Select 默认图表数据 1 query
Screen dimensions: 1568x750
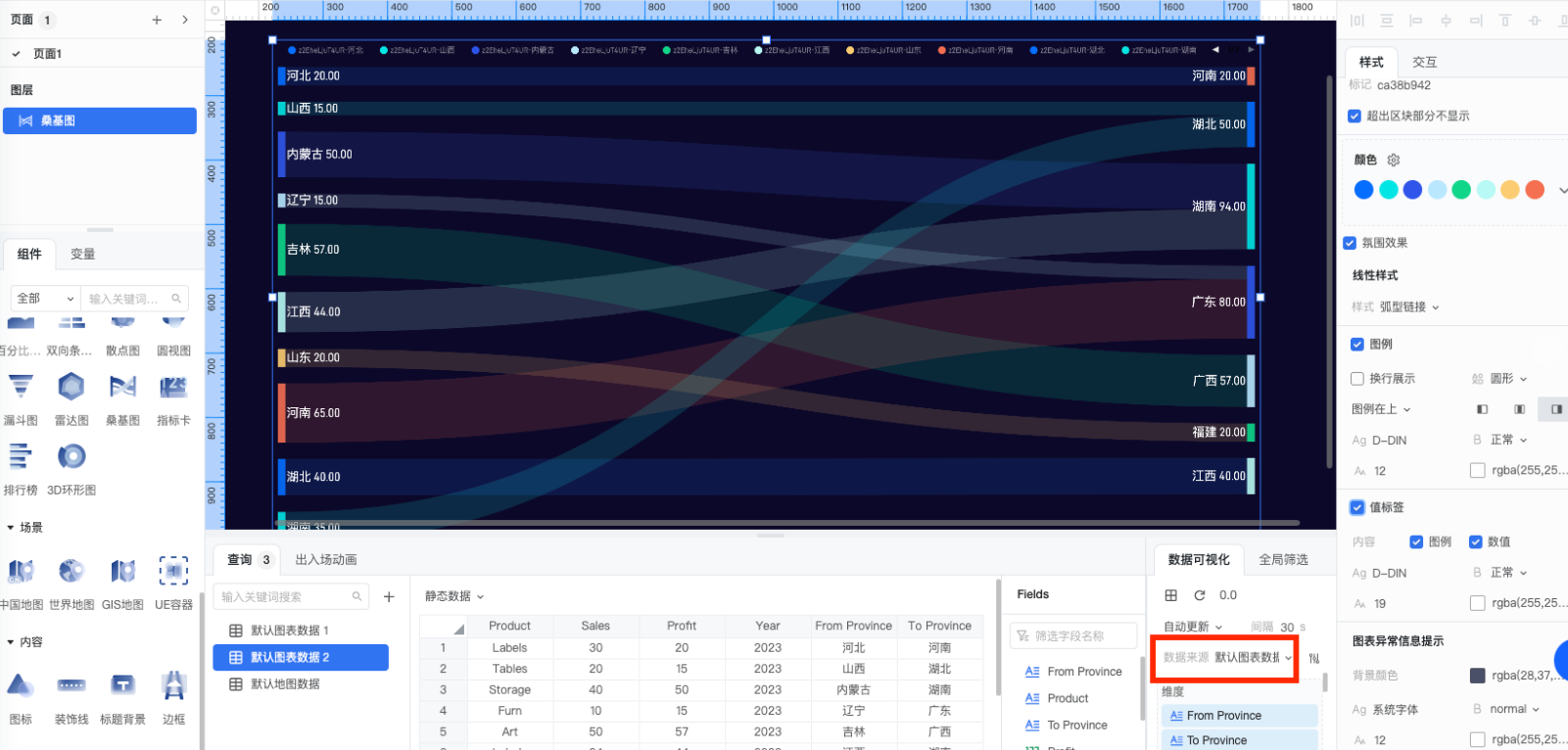[301, 631]
